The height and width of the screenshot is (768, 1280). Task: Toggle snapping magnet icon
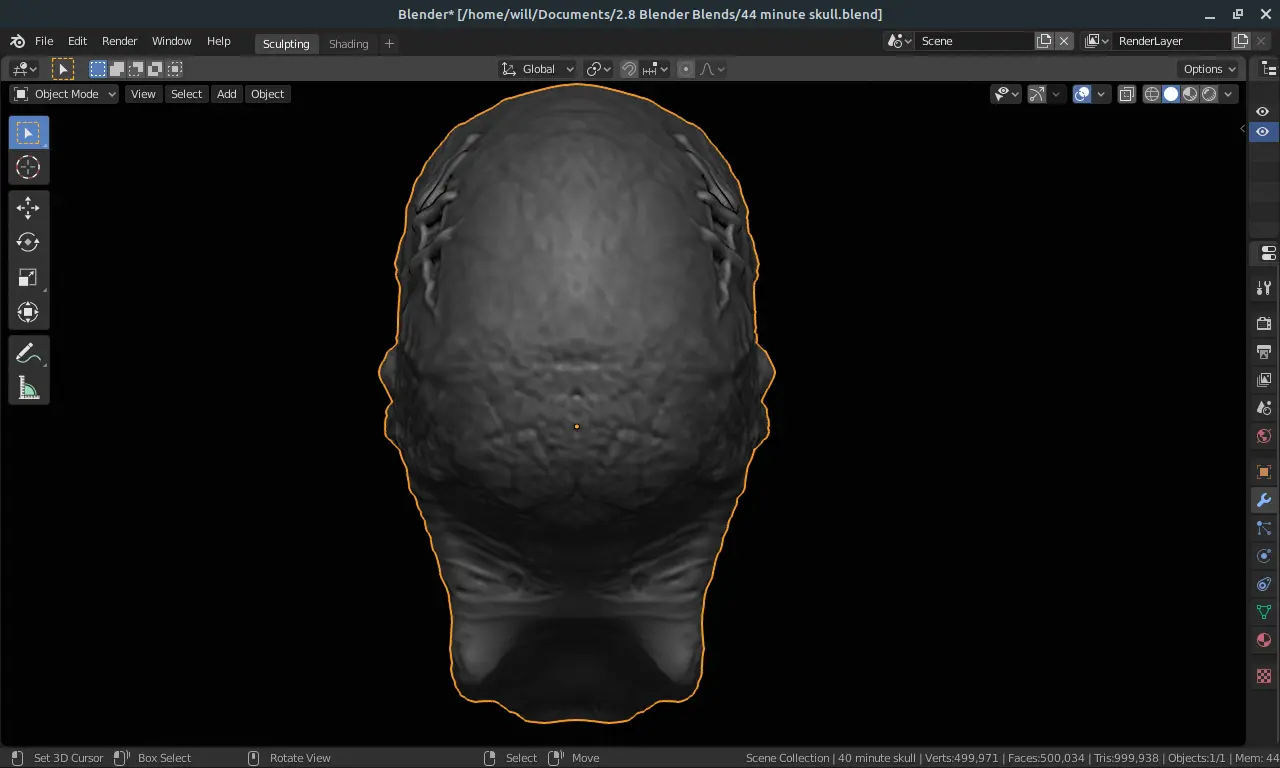629,69
